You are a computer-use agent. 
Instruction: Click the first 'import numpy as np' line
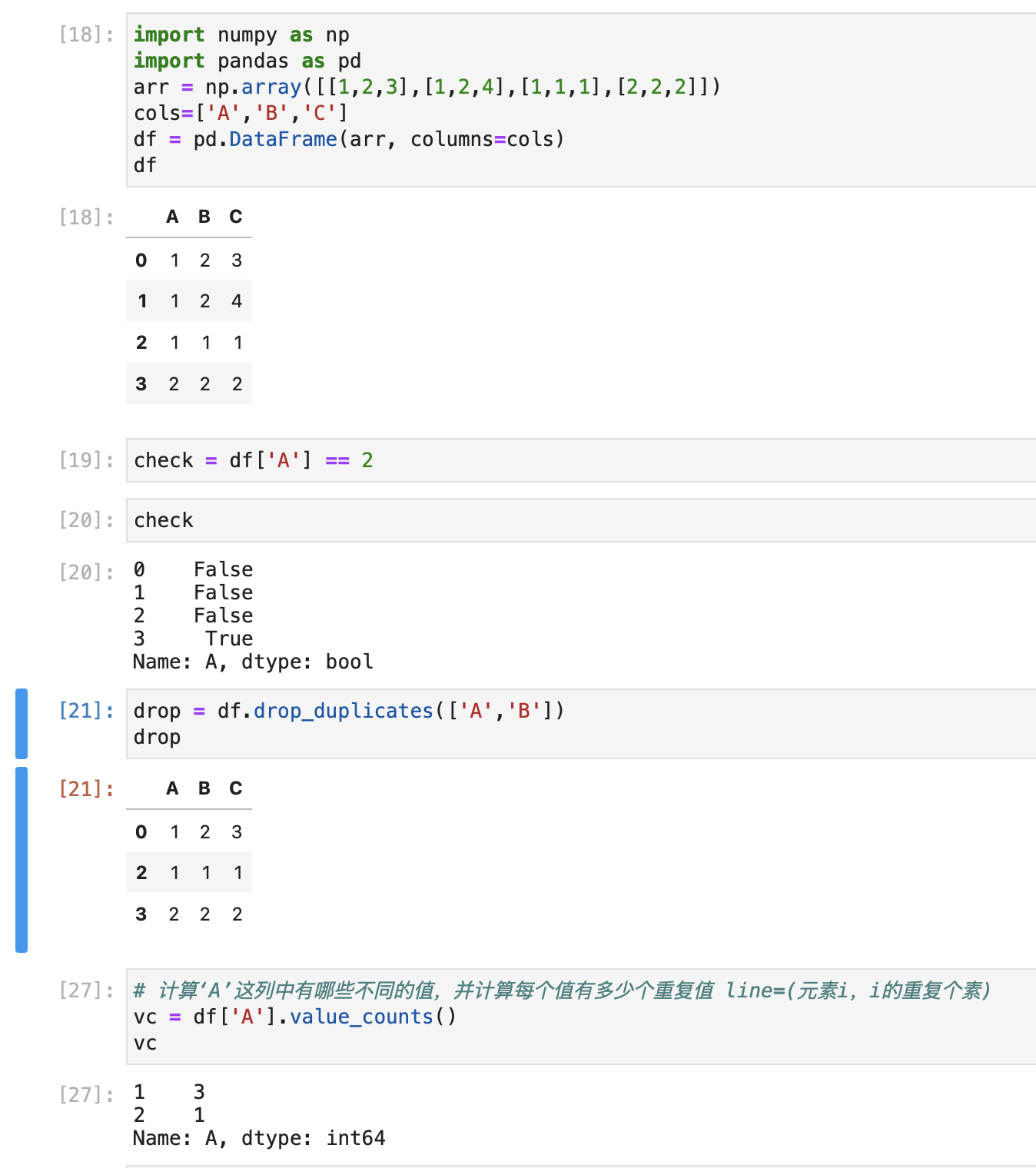tap(241, 35)
